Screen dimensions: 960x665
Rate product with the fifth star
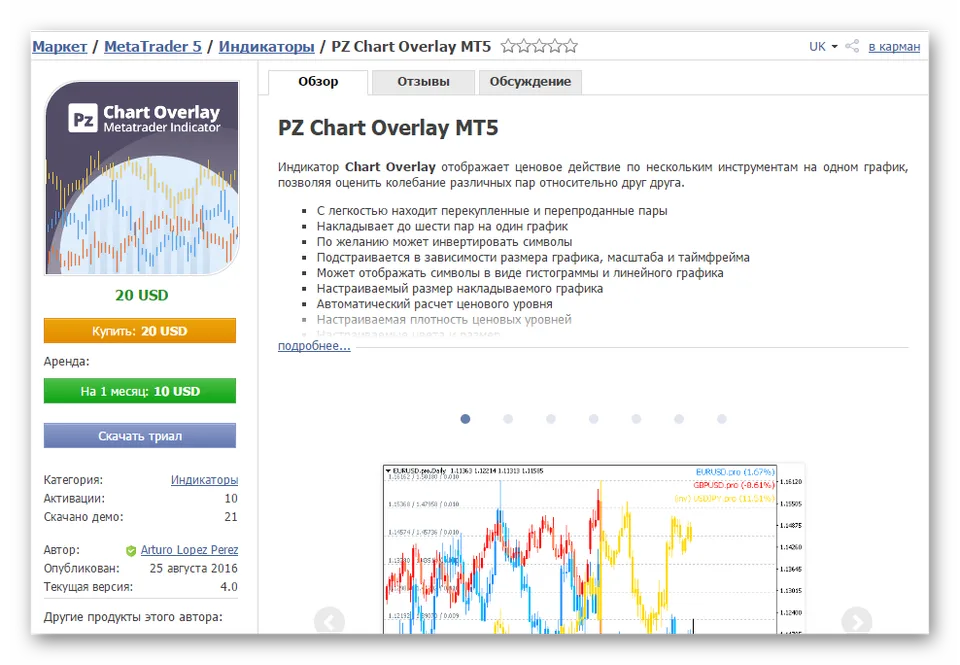570,46
